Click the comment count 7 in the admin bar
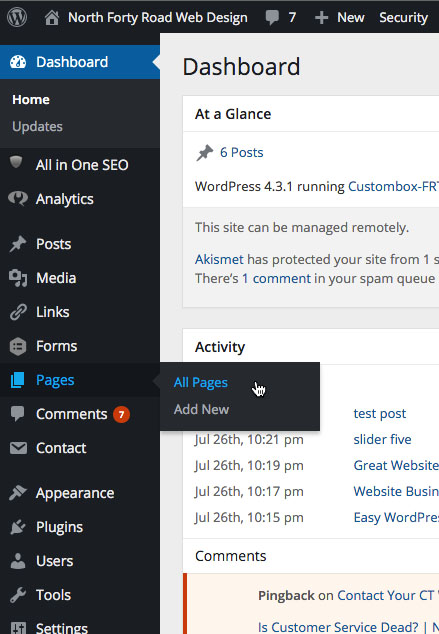The height and width of the screenshot is (634, 439). tap(292, 18)
